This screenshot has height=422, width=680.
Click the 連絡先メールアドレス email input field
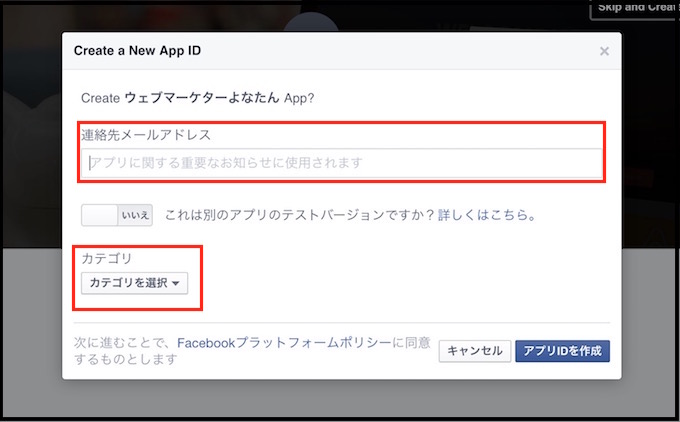[x=341, y=162]
